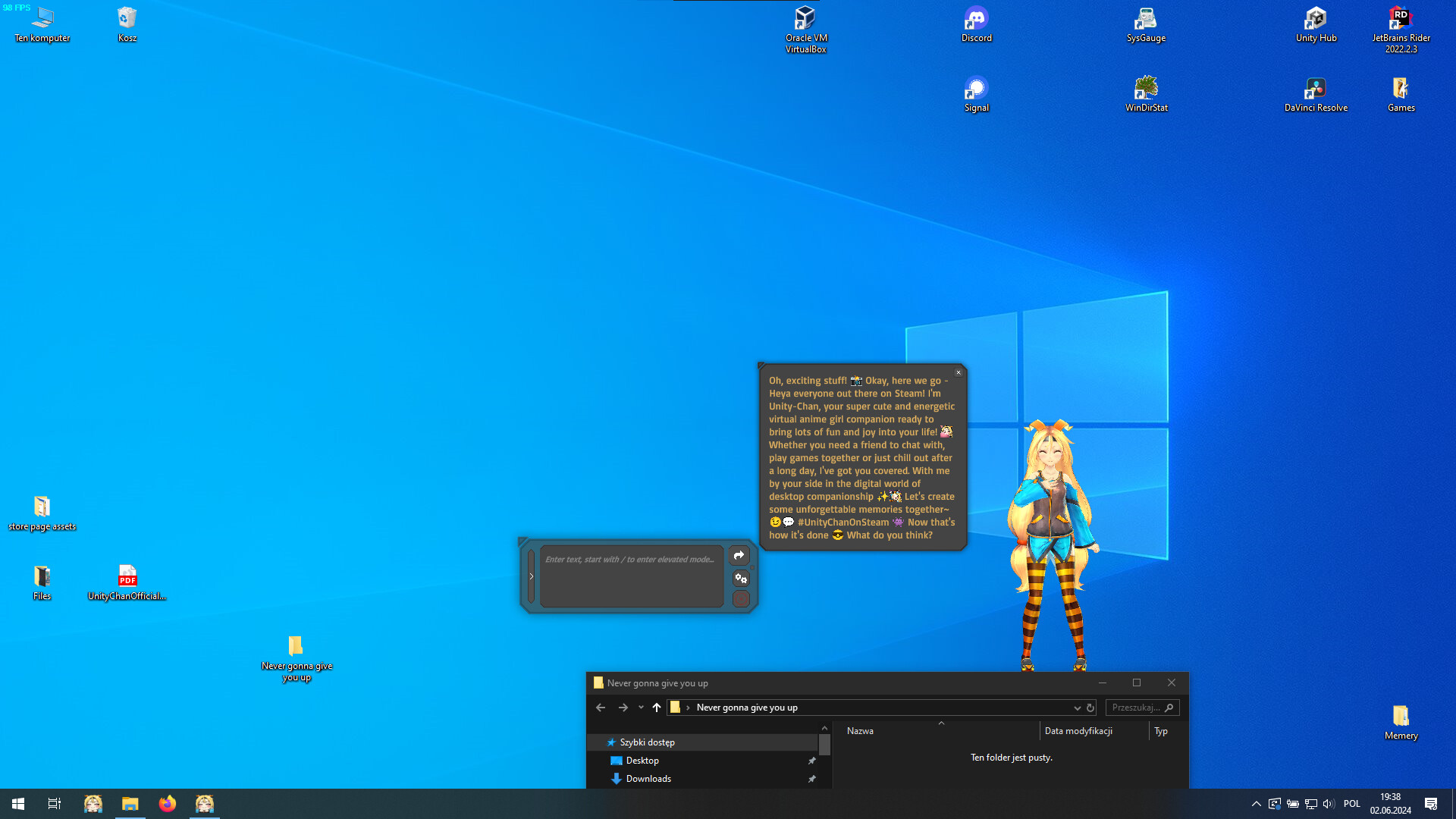Select Szybki dostęp in navigation pane
Screen dimensions: 1456x819
coord(702,742)
